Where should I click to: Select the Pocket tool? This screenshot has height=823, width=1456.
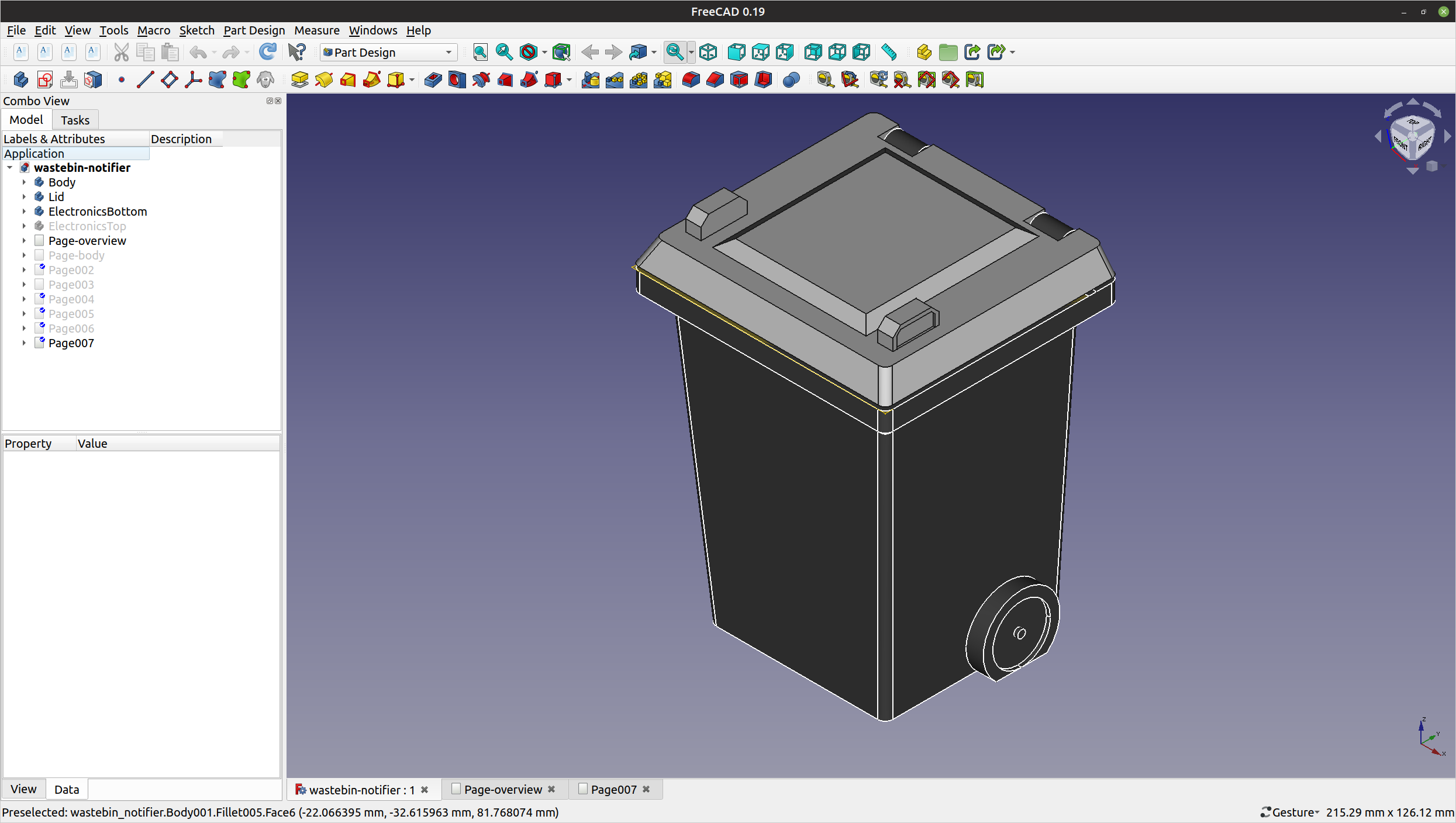tap(433, 79)
